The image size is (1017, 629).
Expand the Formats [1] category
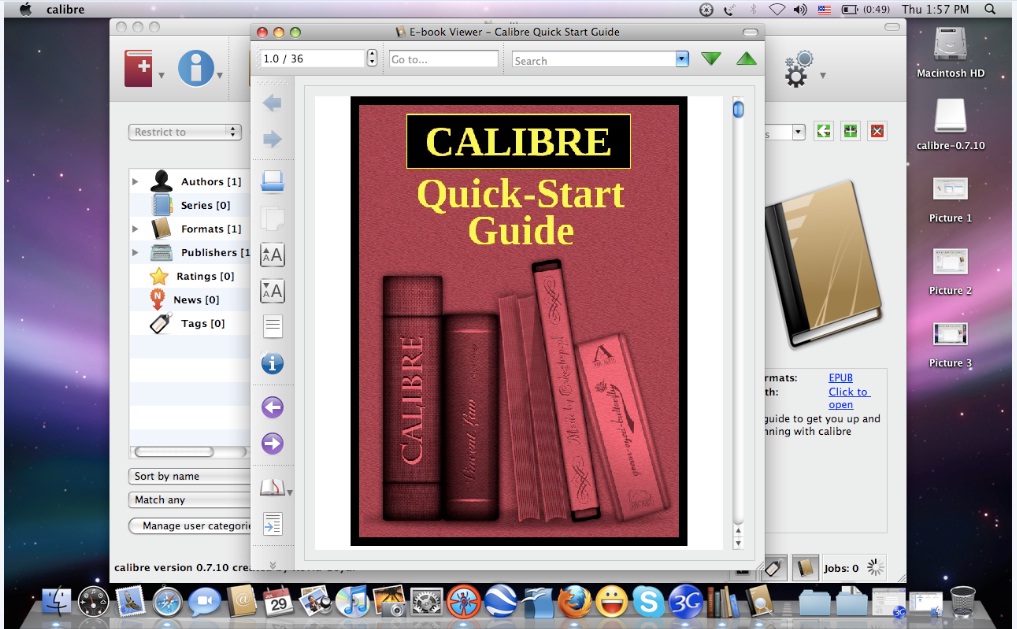pos(135,229)
